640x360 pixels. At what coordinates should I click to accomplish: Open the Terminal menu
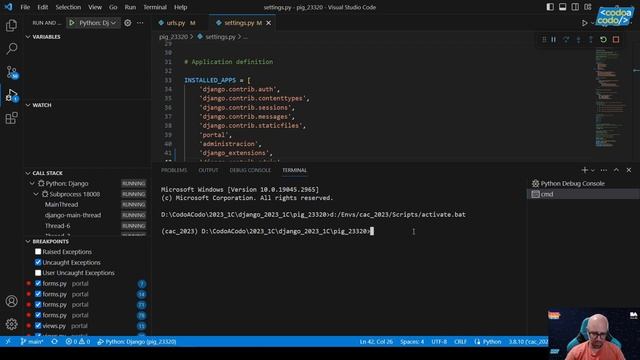pos(155,7)
